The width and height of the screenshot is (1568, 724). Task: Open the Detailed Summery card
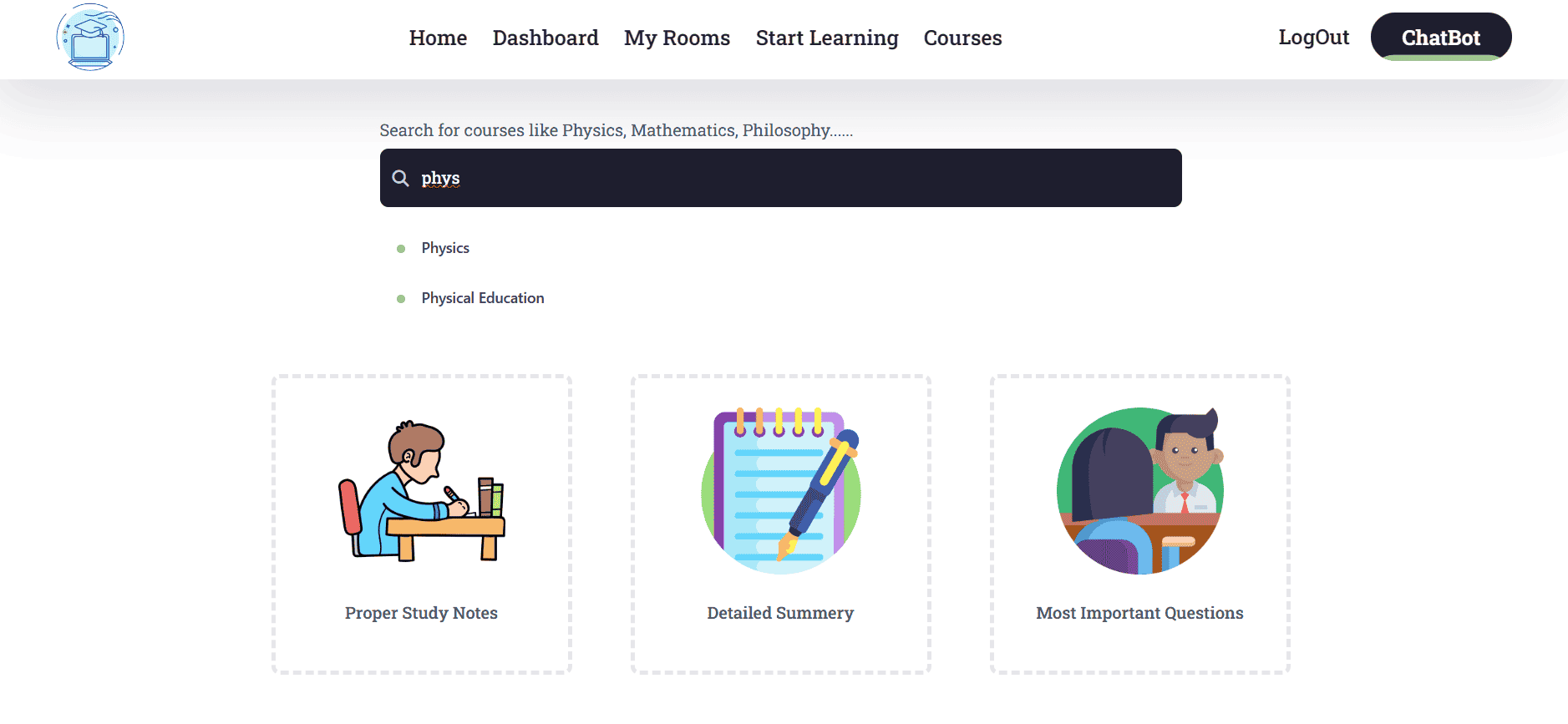tap(781, 524)
